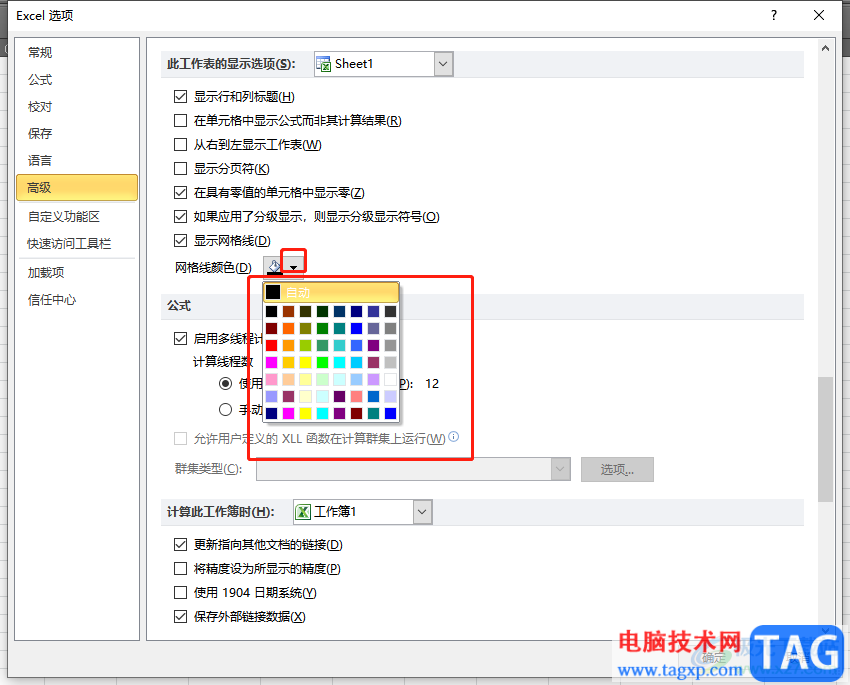
Task: Pick the sea green color swatch
Action: tap(323, 345)
